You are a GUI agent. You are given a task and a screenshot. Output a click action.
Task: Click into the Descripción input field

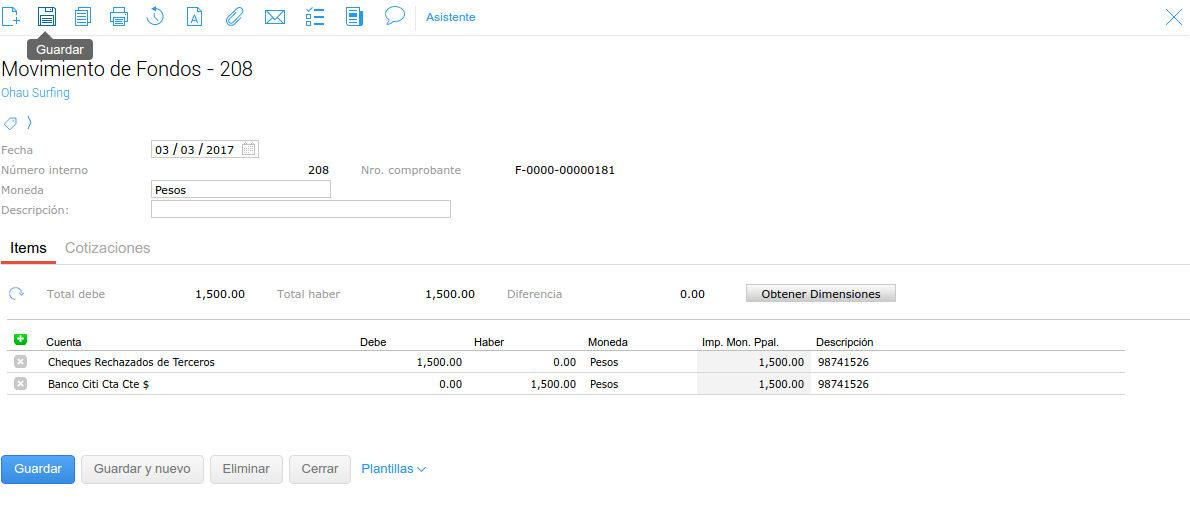pyautogui.click(x=300, y=209)
